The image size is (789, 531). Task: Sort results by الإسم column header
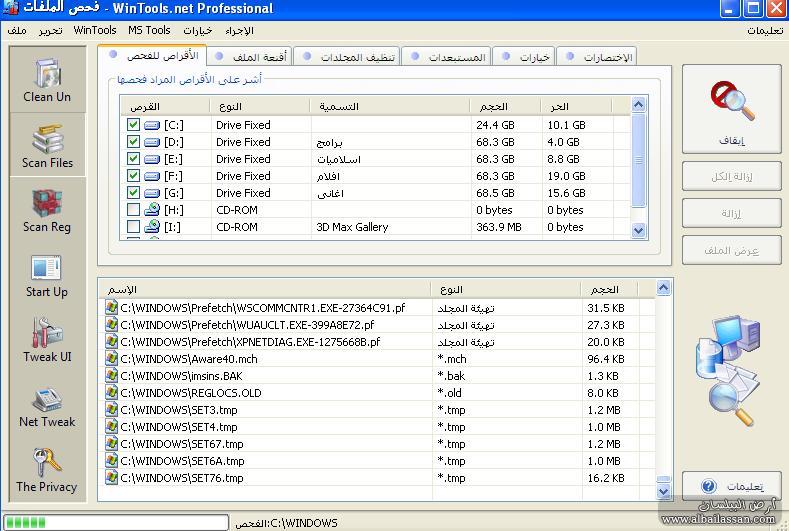[x=265, y=290]
